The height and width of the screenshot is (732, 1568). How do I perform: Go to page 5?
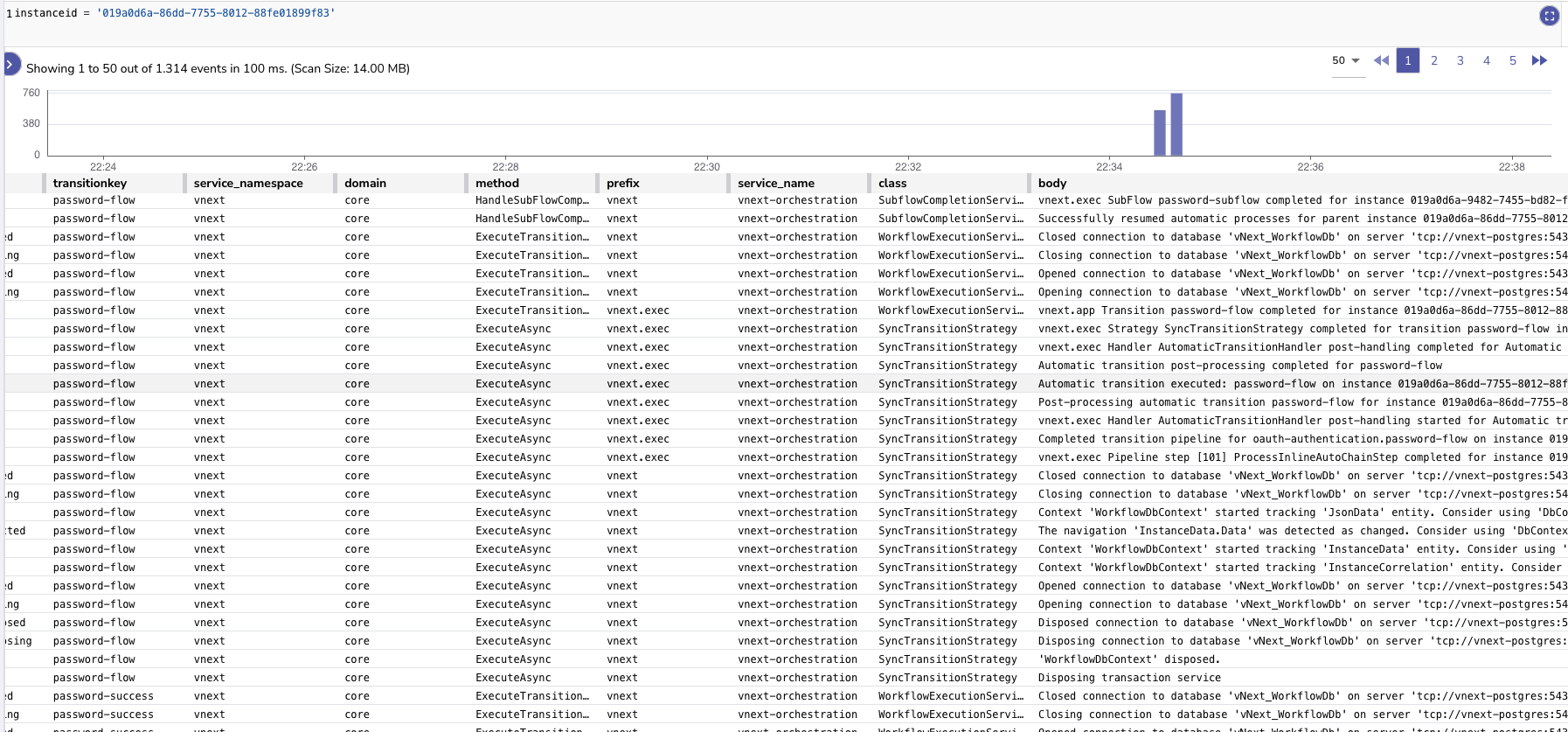coord(1513,60)
